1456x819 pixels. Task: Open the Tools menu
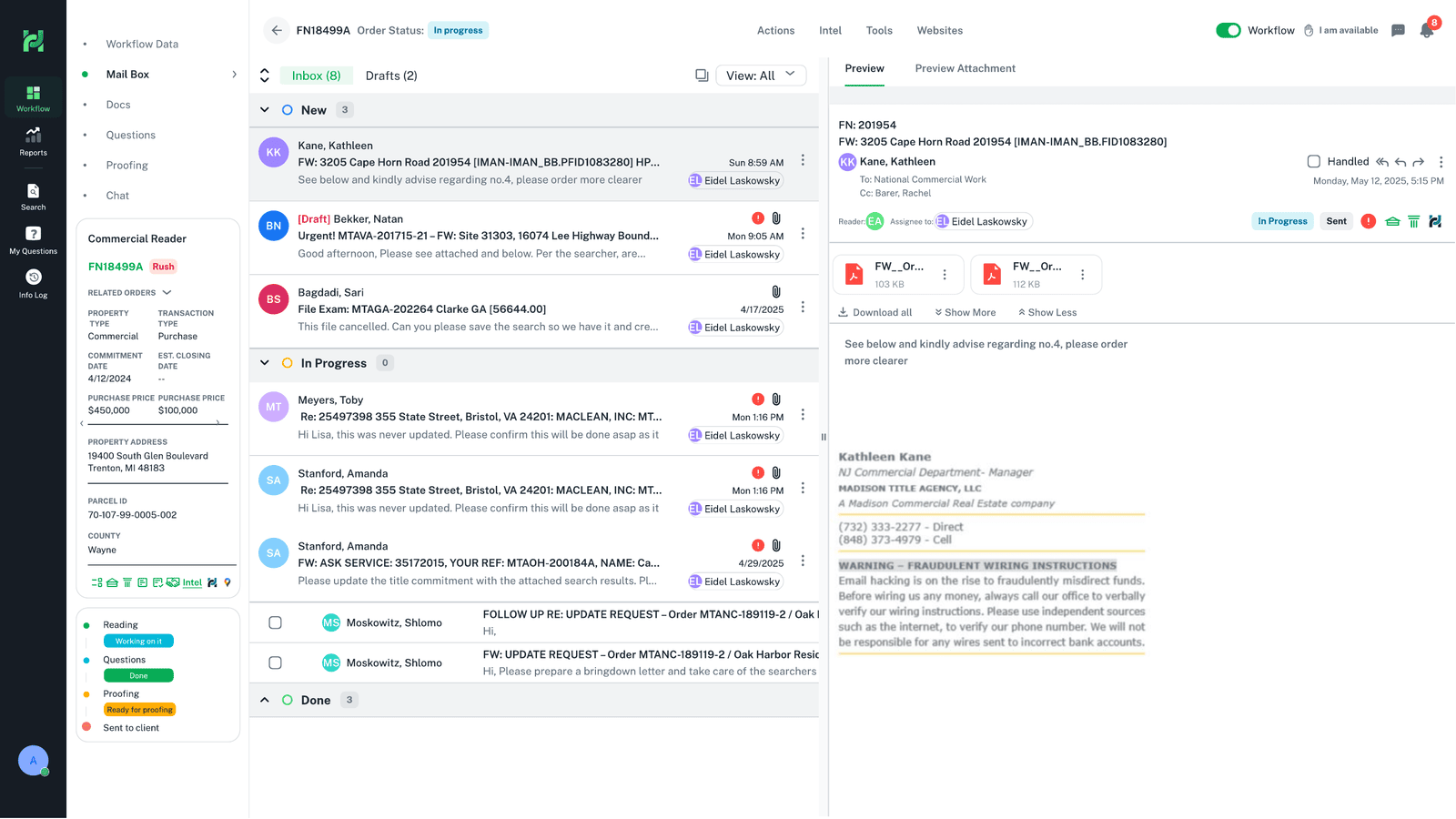coord(879,30)
